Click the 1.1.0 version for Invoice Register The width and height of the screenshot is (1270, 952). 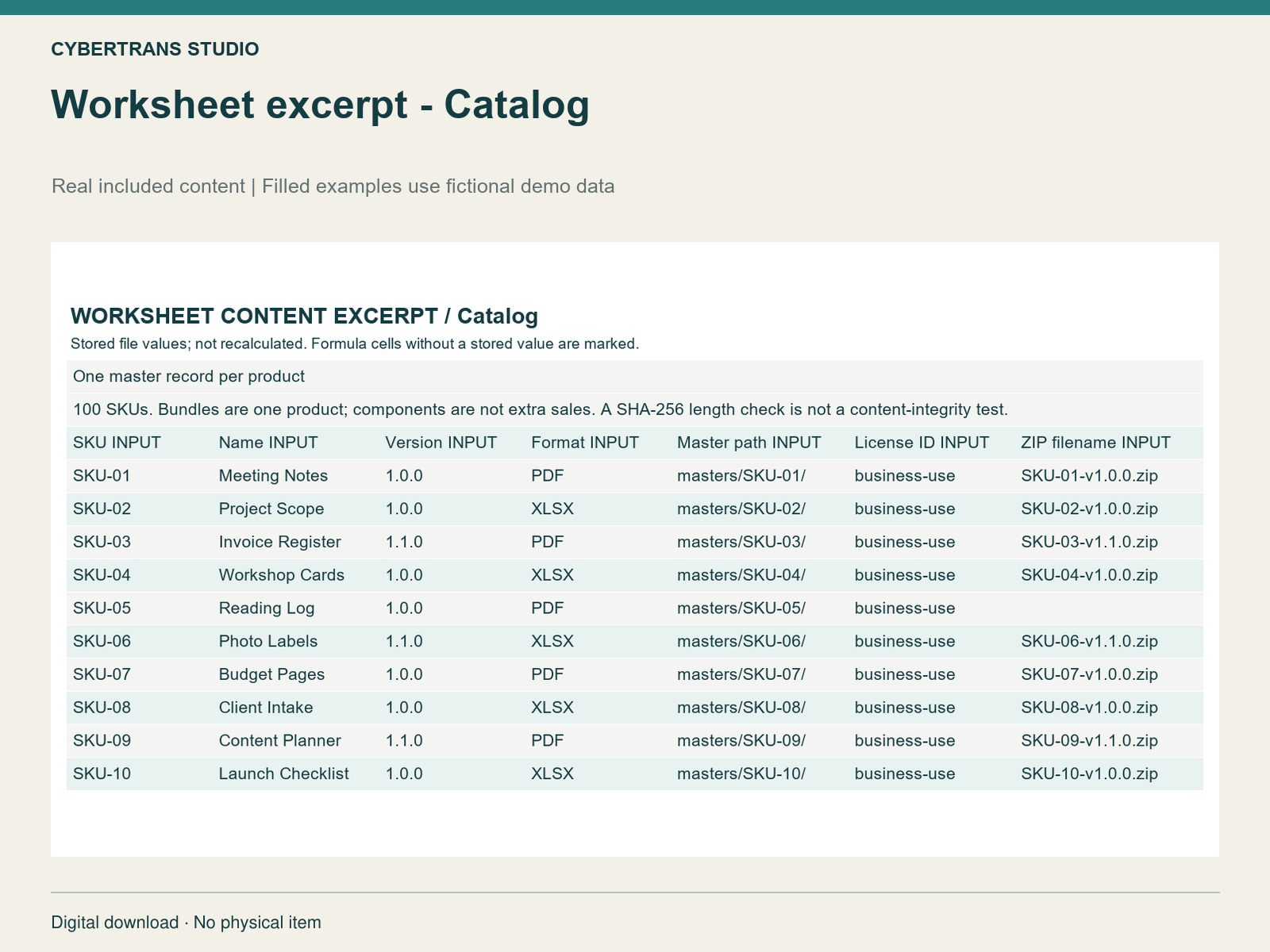tap(404, 543)
